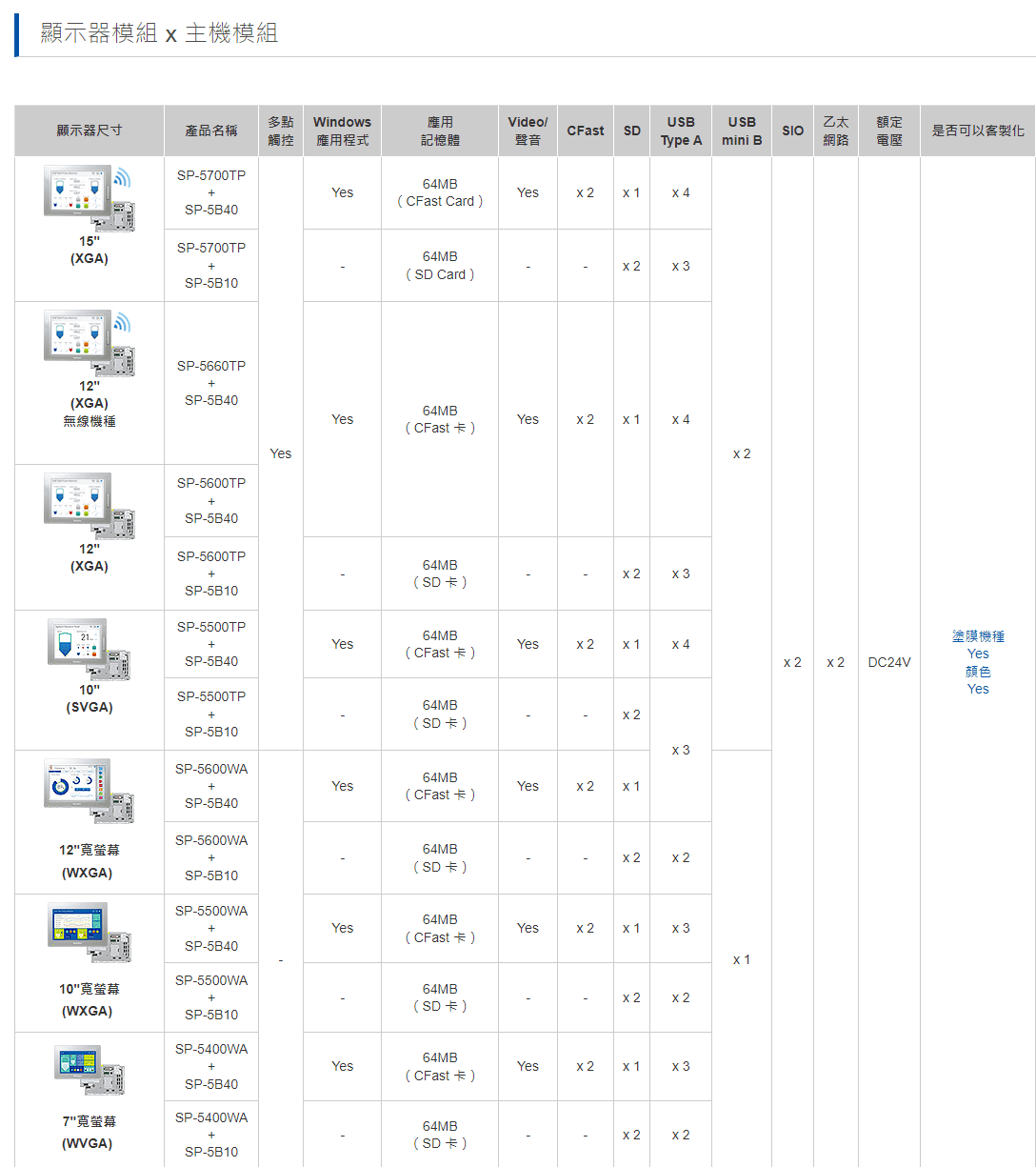Image resolution: width=1036 pixels, height=1167 pixels.
Task: Click the CFast column header
Action: point(586,131)
